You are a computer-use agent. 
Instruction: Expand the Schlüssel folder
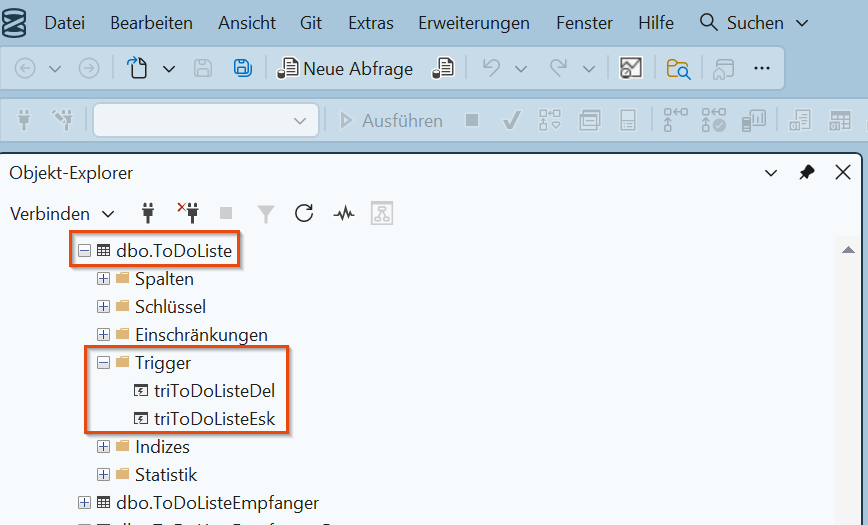[x=103, y=306]
